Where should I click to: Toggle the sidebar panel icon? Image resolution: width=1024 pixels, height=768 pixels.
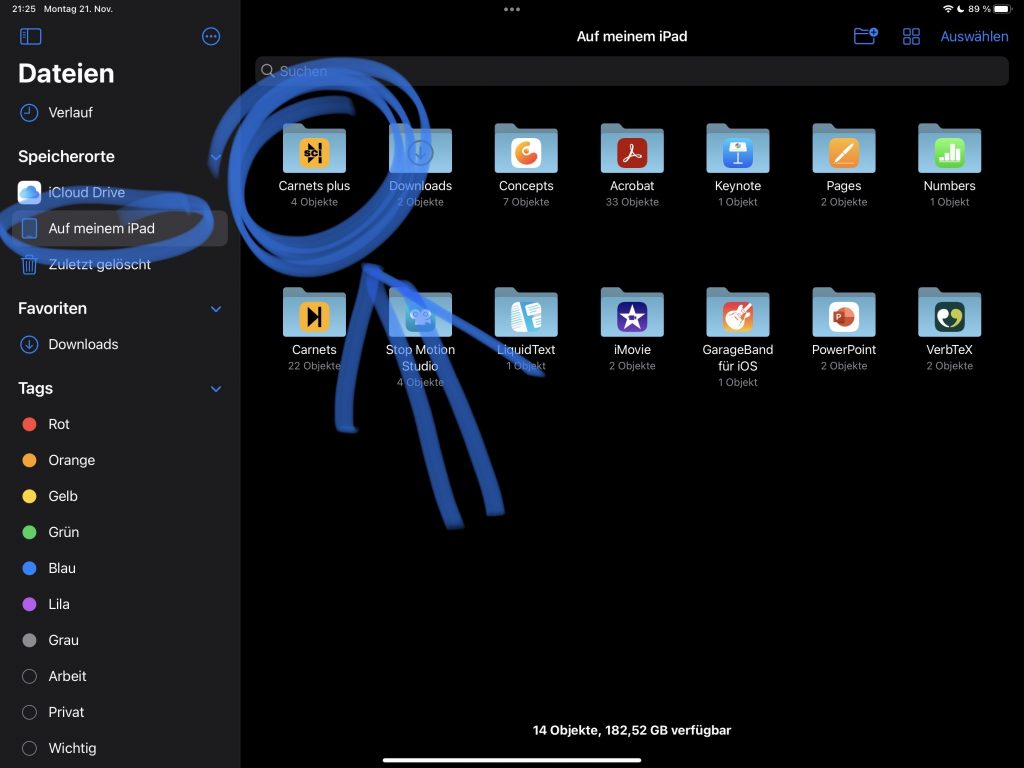tap(31, 37)
